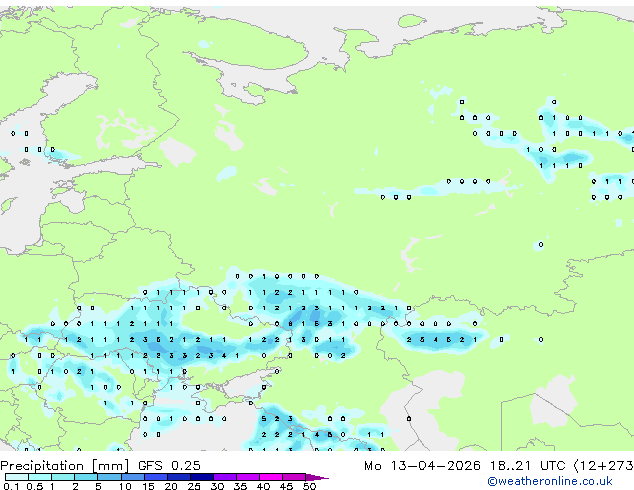Select the 'GFS 0.25' model label
Viewport: 634px width, 490px height.
[x=169, y=466]
